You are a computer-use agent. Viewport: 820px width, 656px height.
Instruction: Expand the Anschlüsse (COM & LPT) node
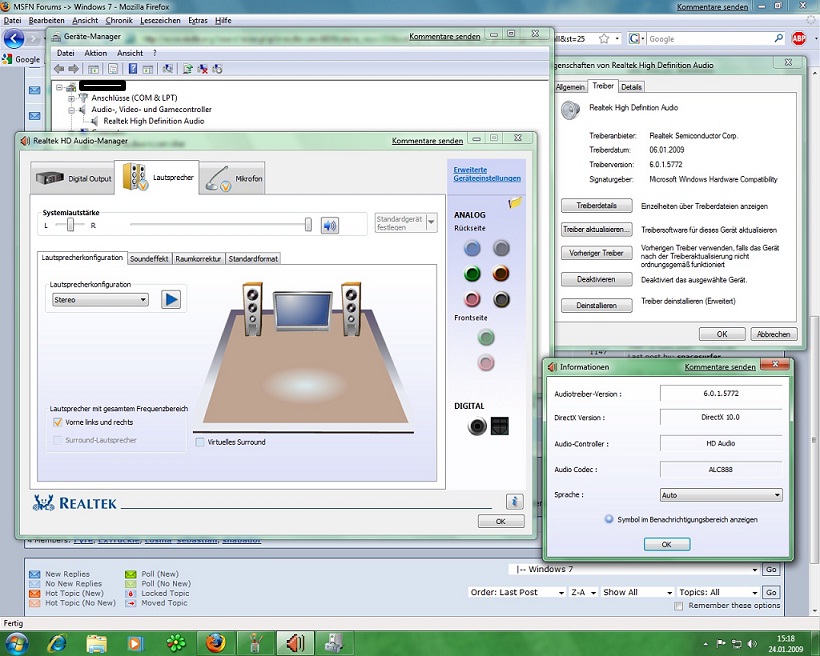point(72,98)
